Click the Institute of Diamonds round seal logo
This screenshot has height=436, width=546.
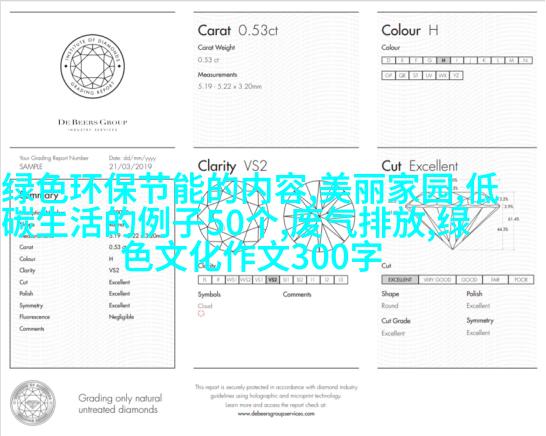point(92,66)
